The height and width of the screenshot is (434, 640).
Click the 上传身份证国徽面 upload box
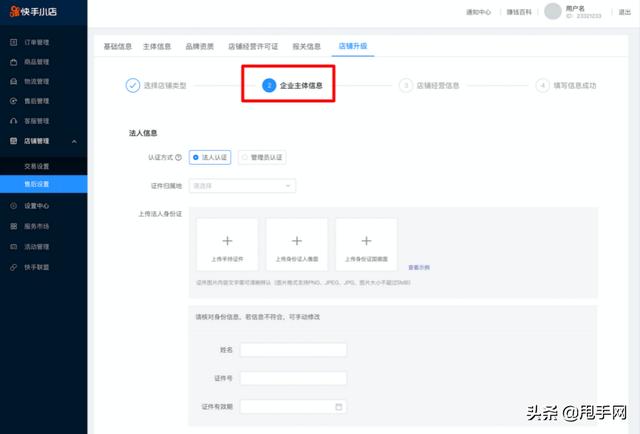pyautogui.click(x=366, y=245)
